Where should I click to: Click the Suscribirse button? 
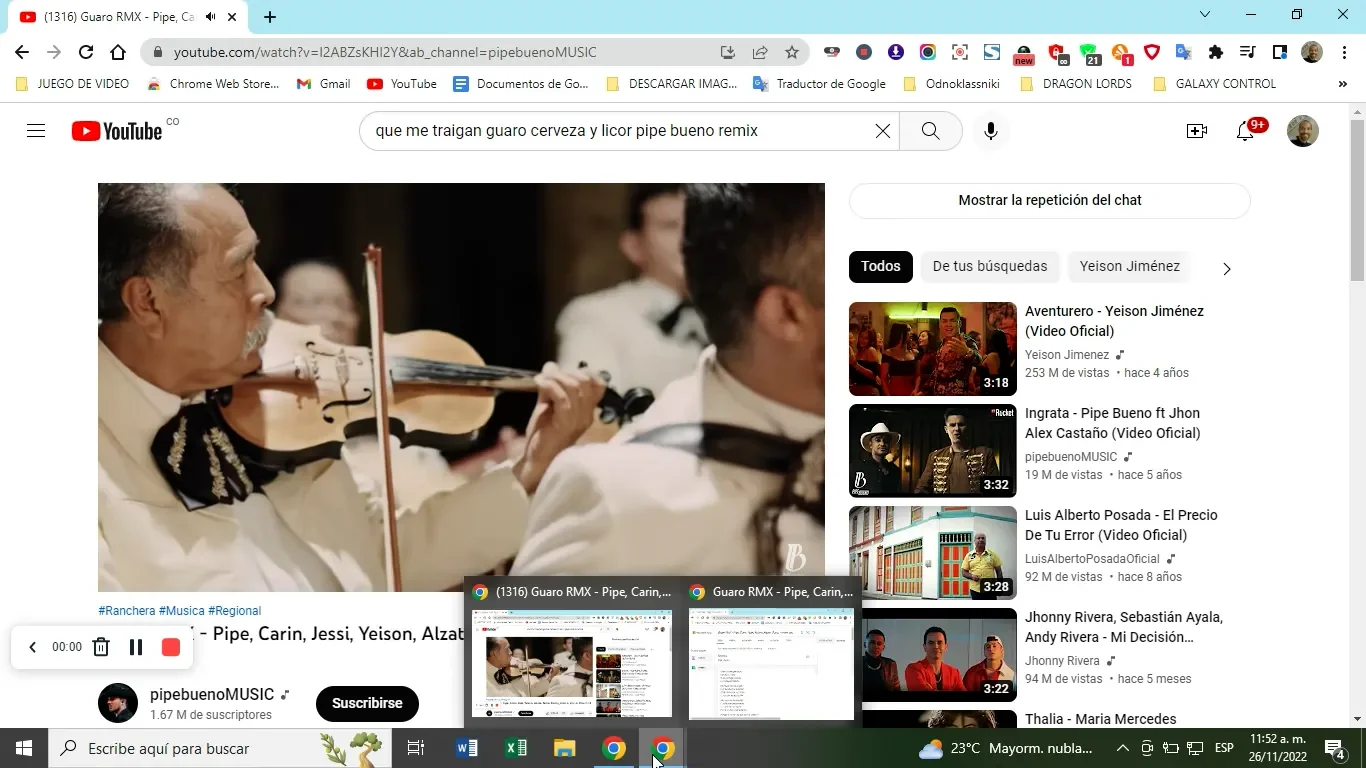coord(367,703)
